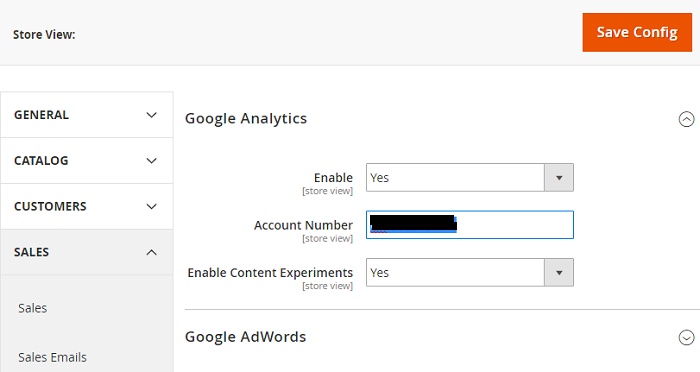Expand the CUSTOMERS sidebar section
The image size is (700, 372).
[87, 206]
